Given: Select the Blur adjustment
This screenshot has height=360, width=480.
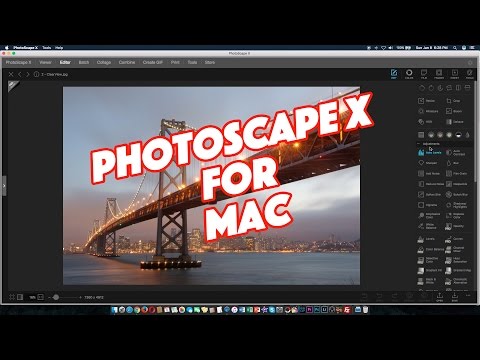Looking at the screenshot, I should pos(453,163).
